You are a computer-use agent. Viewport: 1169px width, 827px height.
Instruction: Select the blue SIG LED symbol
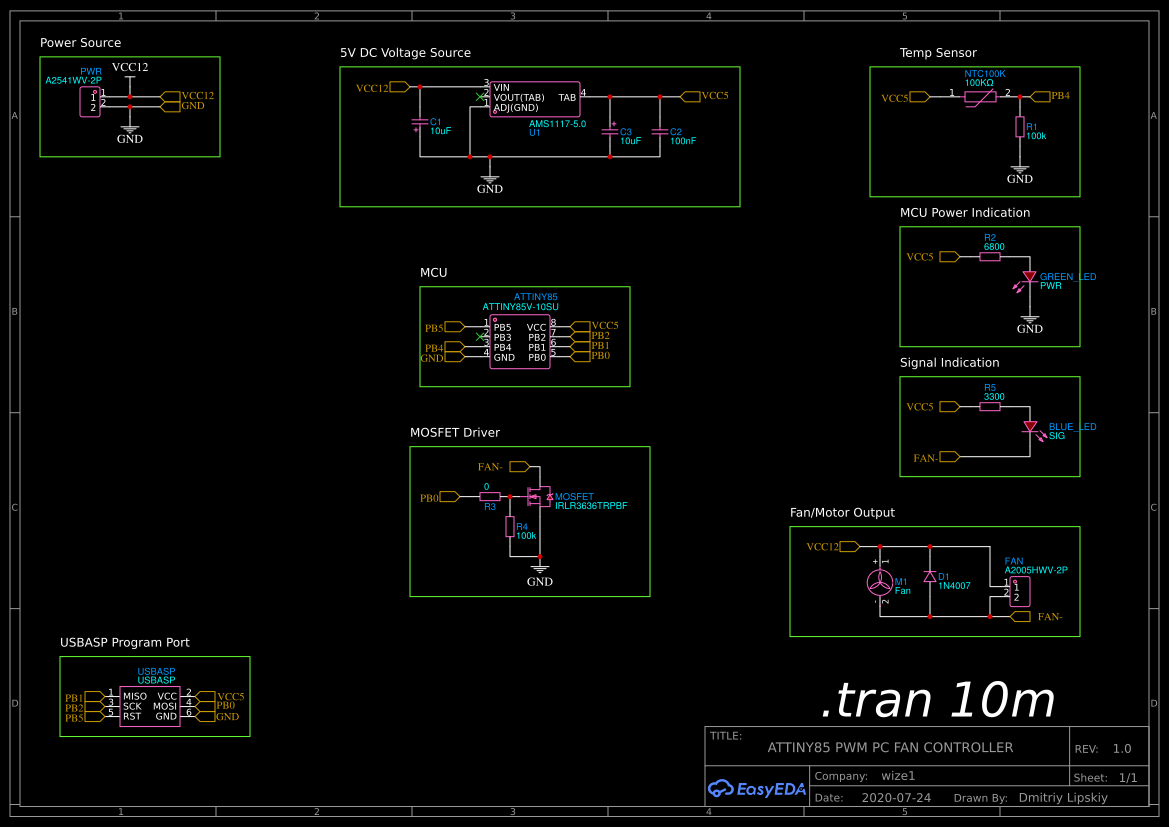[x=1029, y=427]
